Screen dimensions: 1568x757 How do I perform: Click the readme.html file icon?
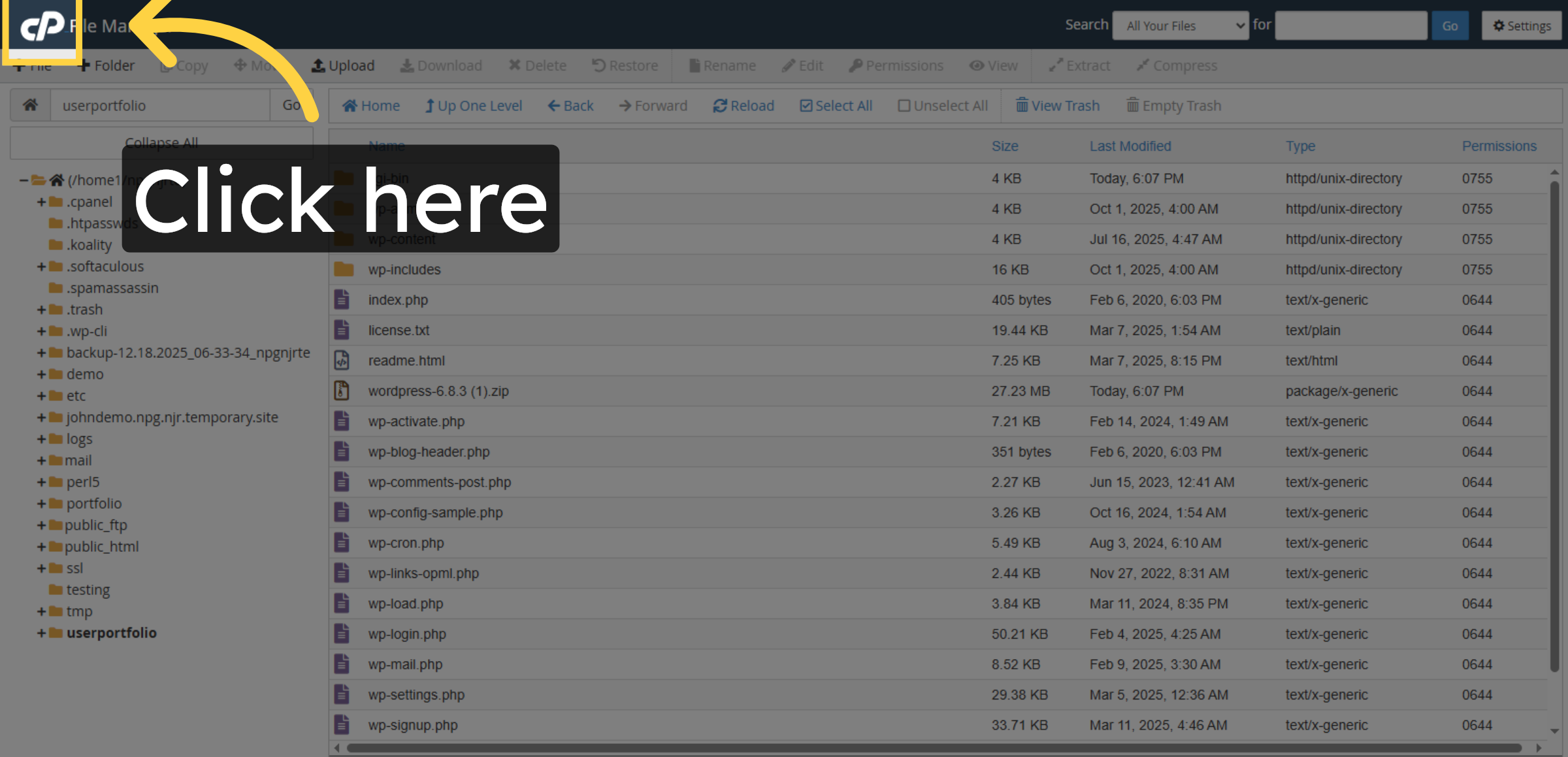(x=342, y=361)
